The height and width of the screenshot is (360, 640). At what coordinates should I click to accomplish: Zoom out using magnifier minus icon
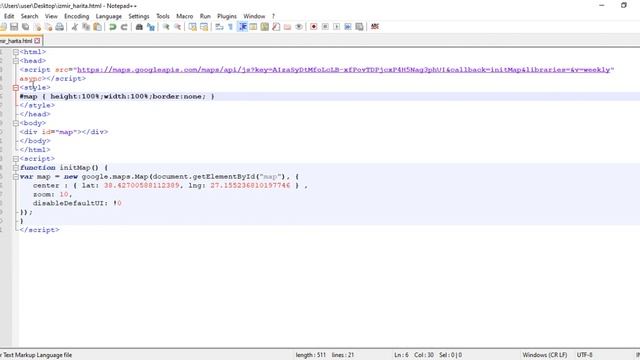(177, 27)
